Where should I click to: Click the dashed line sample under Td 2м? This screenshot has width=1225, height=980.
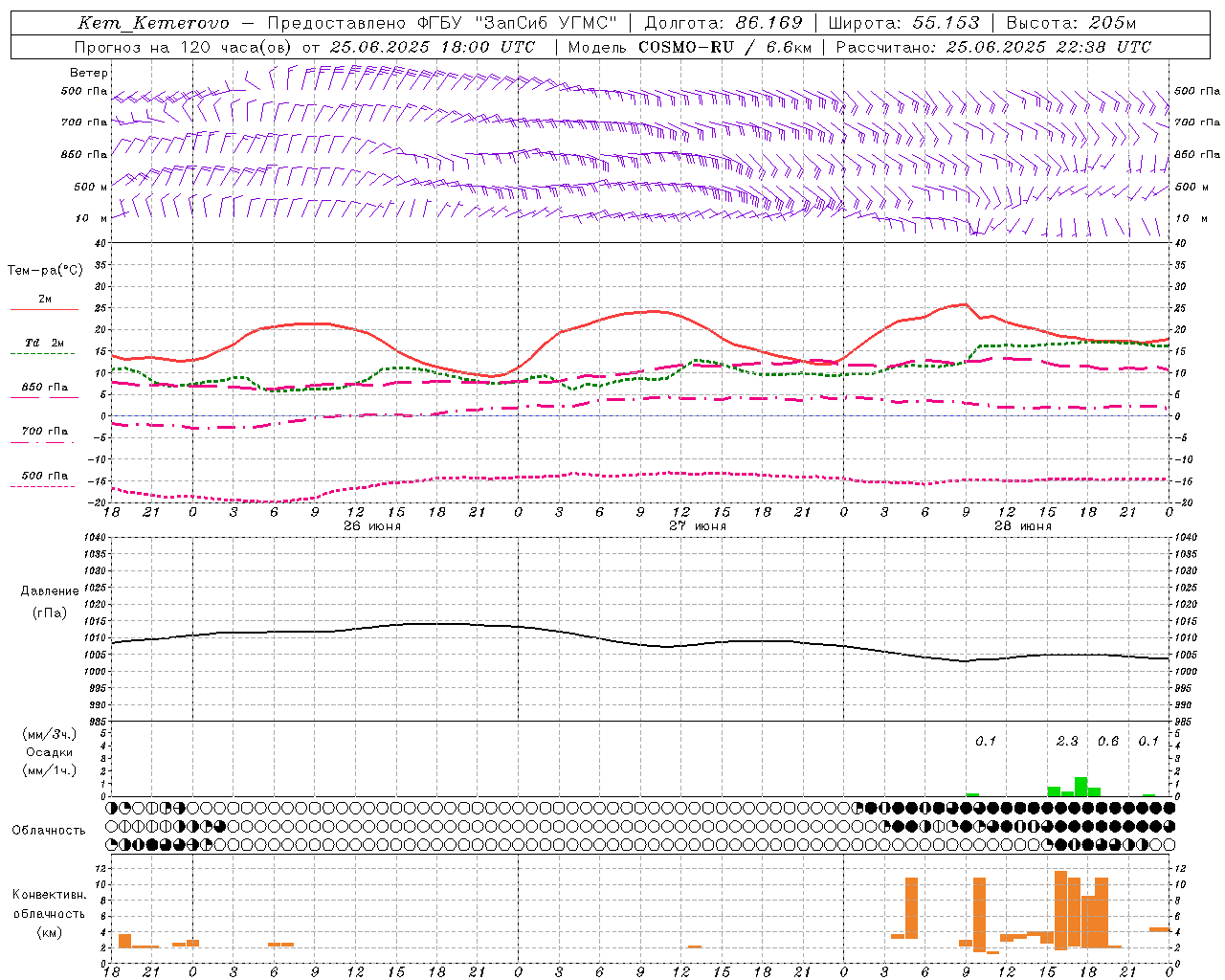coord(43,354)
